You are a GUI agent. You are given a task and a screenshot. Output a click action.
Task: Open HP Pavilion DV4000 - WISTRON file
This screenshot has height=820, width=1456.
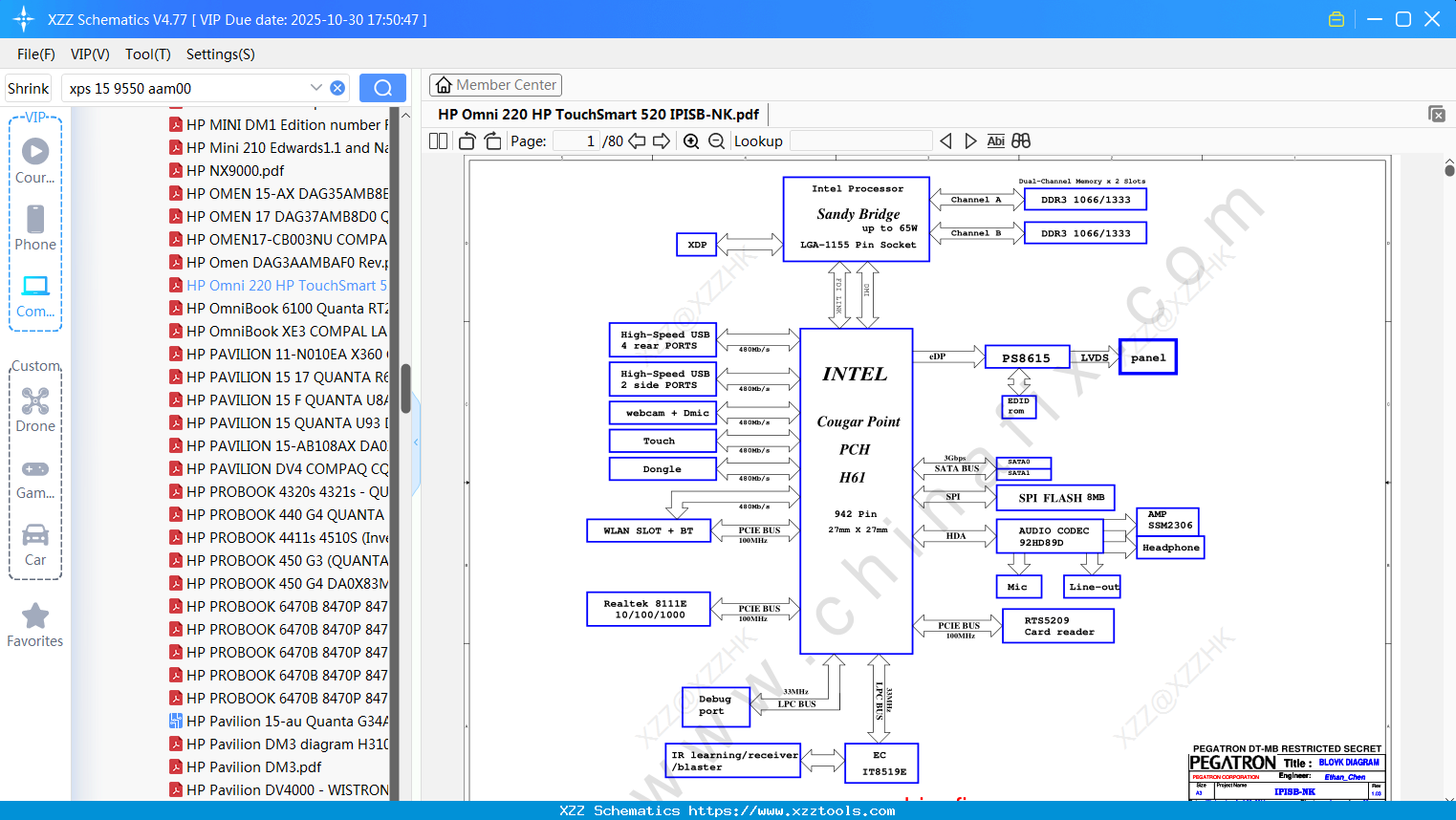tap(279, 790)
